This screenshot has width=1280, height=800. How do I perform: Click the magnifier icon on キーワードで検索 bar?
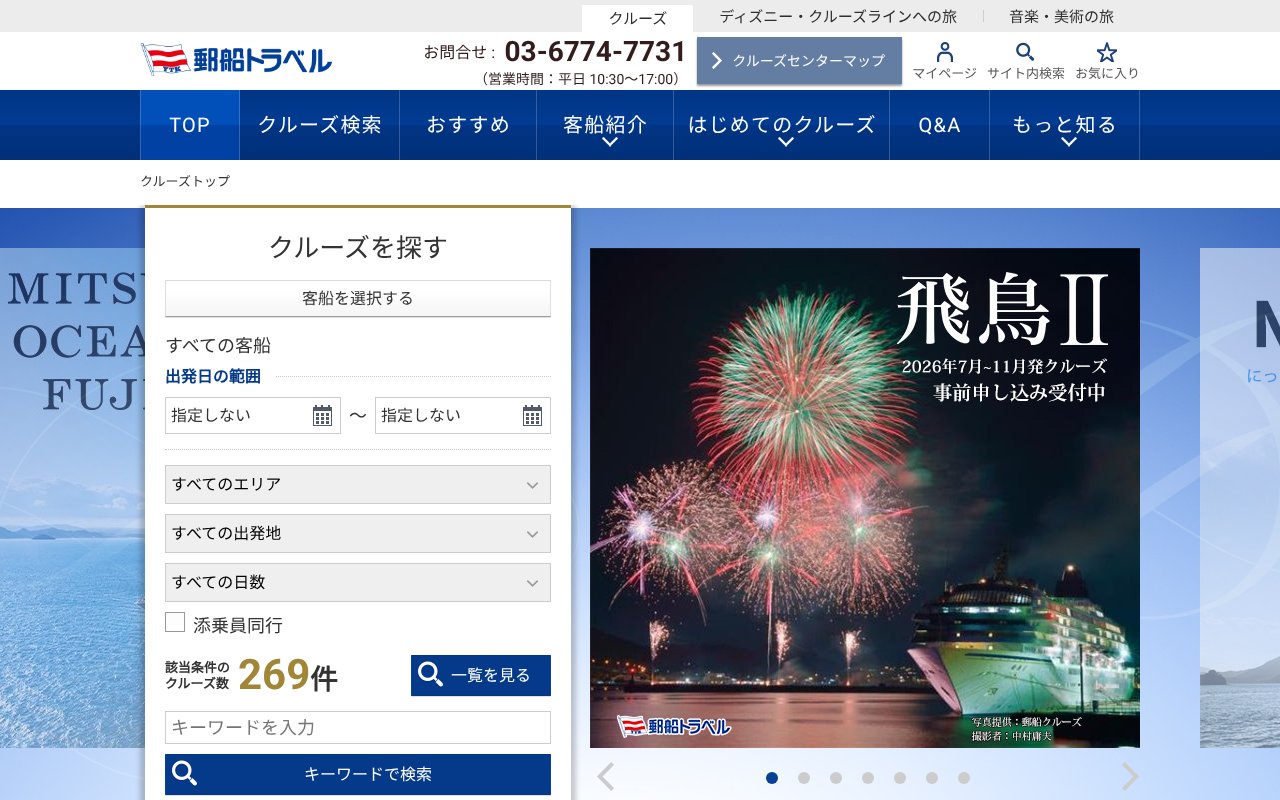(185, 774)
